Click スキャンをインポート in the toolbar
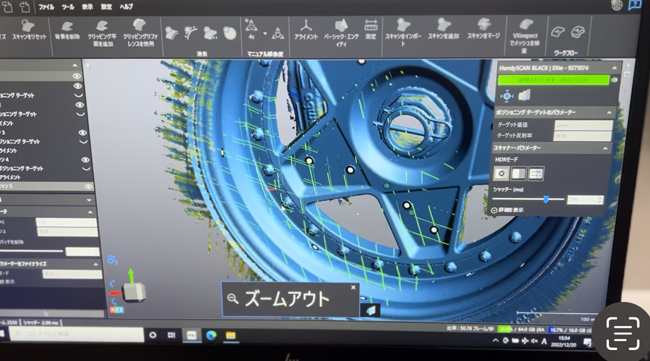Image resolution: width=650 pixels, height=361 pixels. point(403,31)
